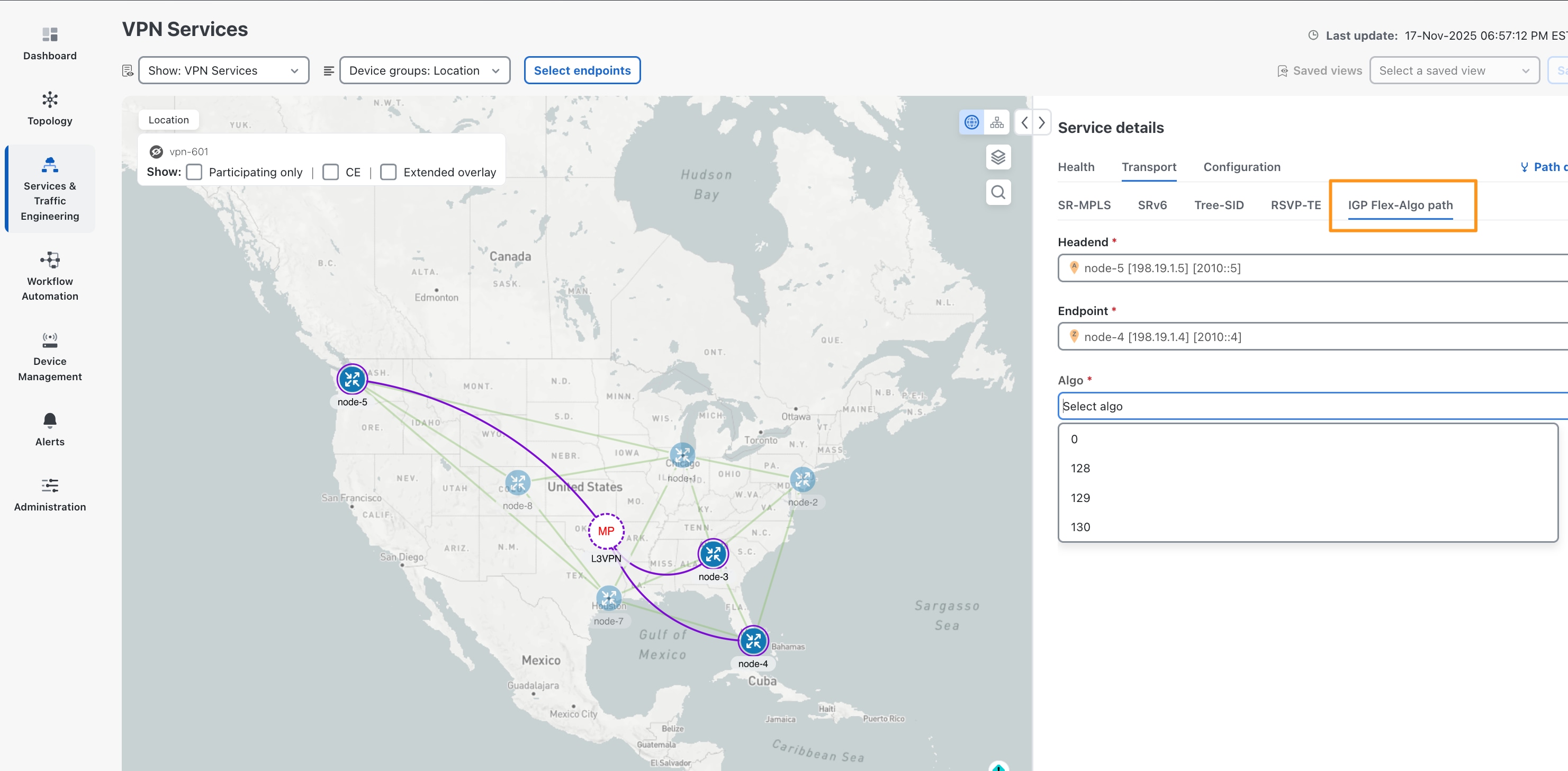
Task: Open the Alerts bell icon
Action: tap(50, 421)
